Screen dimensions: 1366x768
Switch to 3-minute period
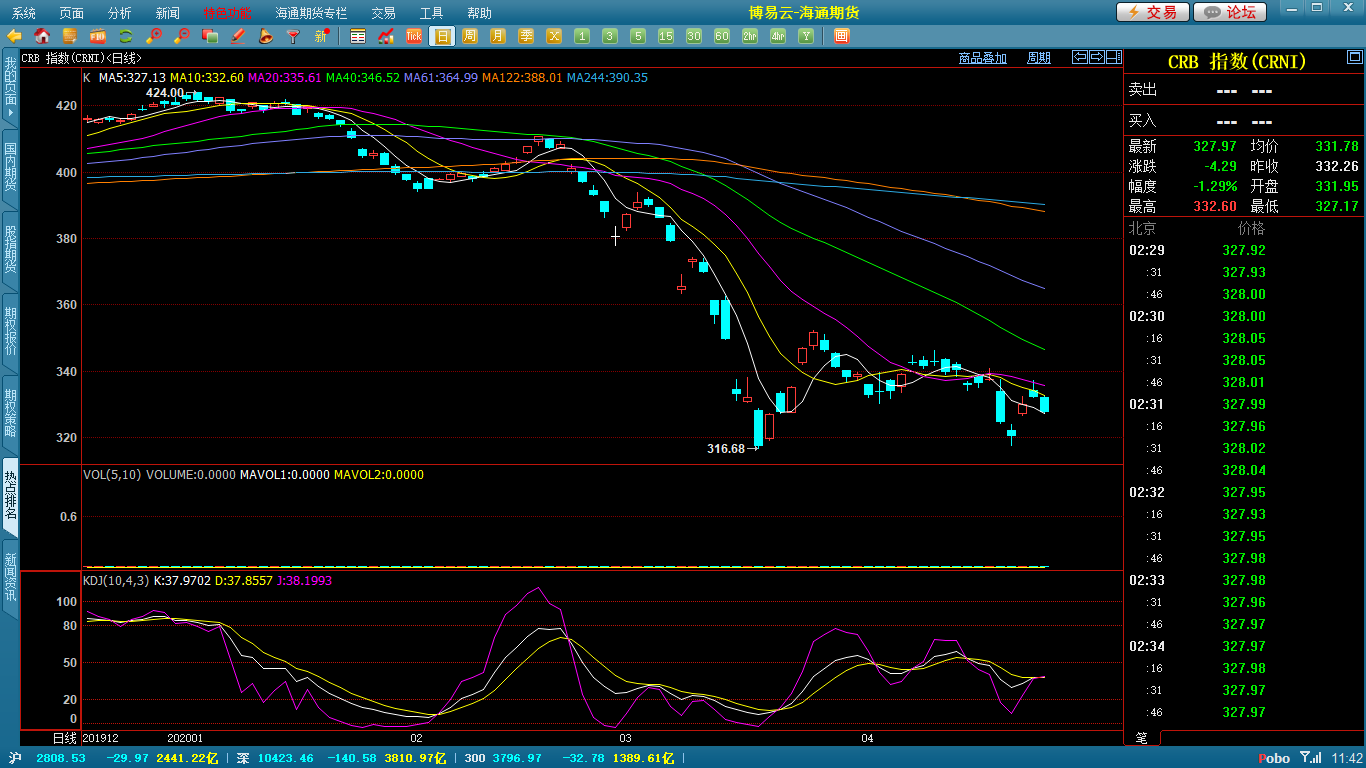click(610, 36)
